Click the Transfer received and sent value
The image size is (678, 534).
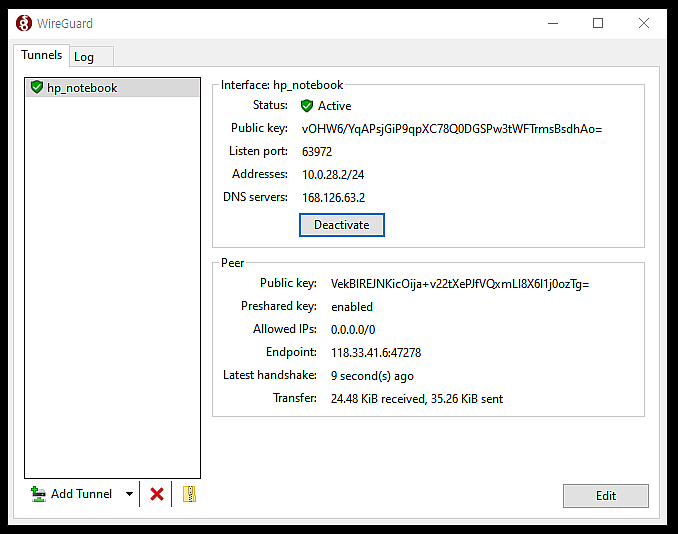417,399
